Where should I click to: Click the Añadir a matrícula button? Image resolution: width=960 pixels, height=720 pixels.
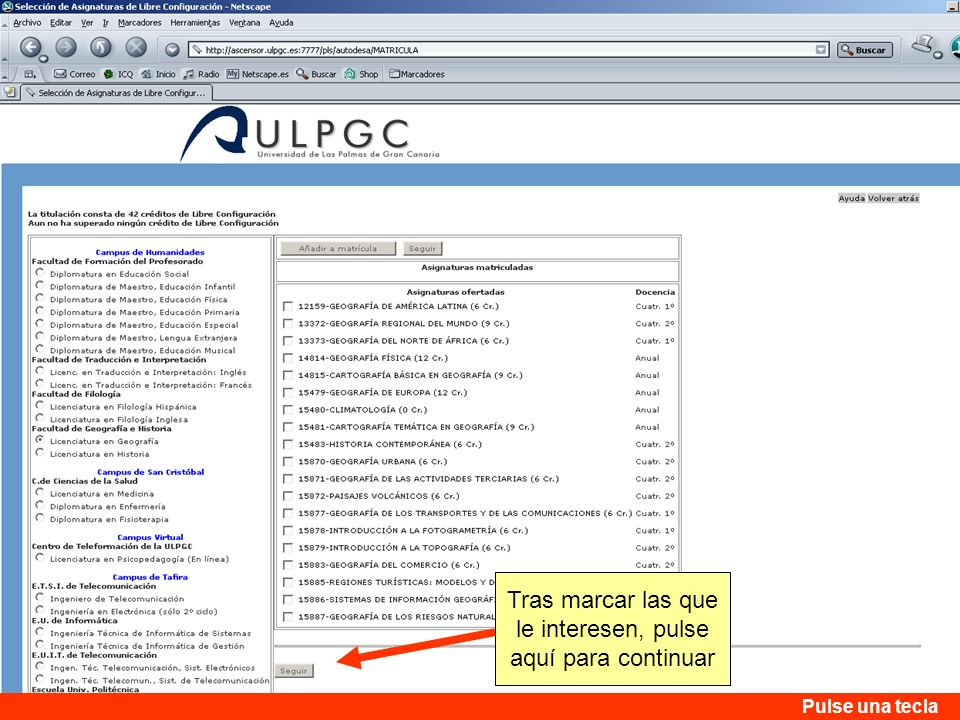[x=338, y=249]
